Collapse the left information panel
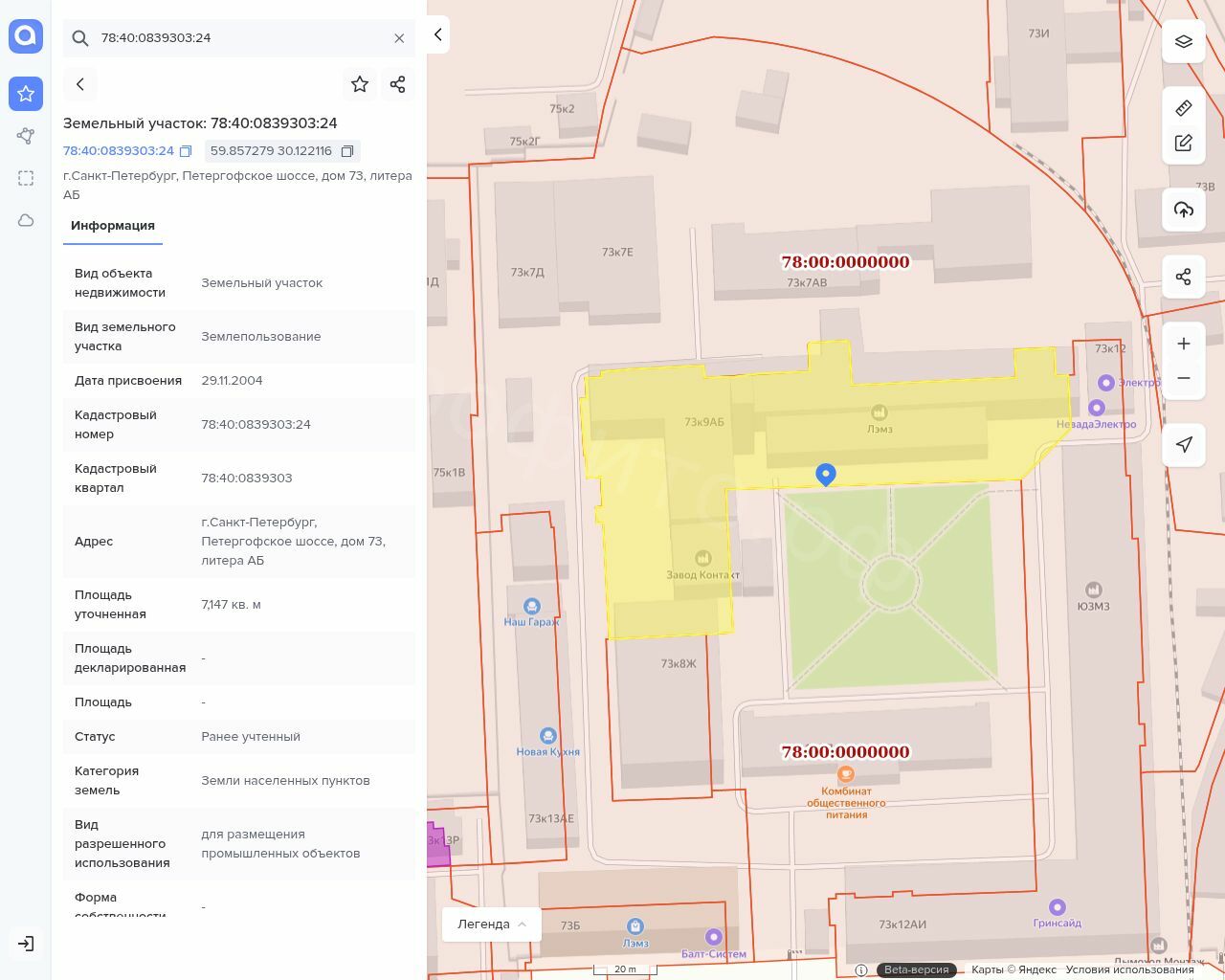This screenshot has width=1225, height=980. click(437, 34)
